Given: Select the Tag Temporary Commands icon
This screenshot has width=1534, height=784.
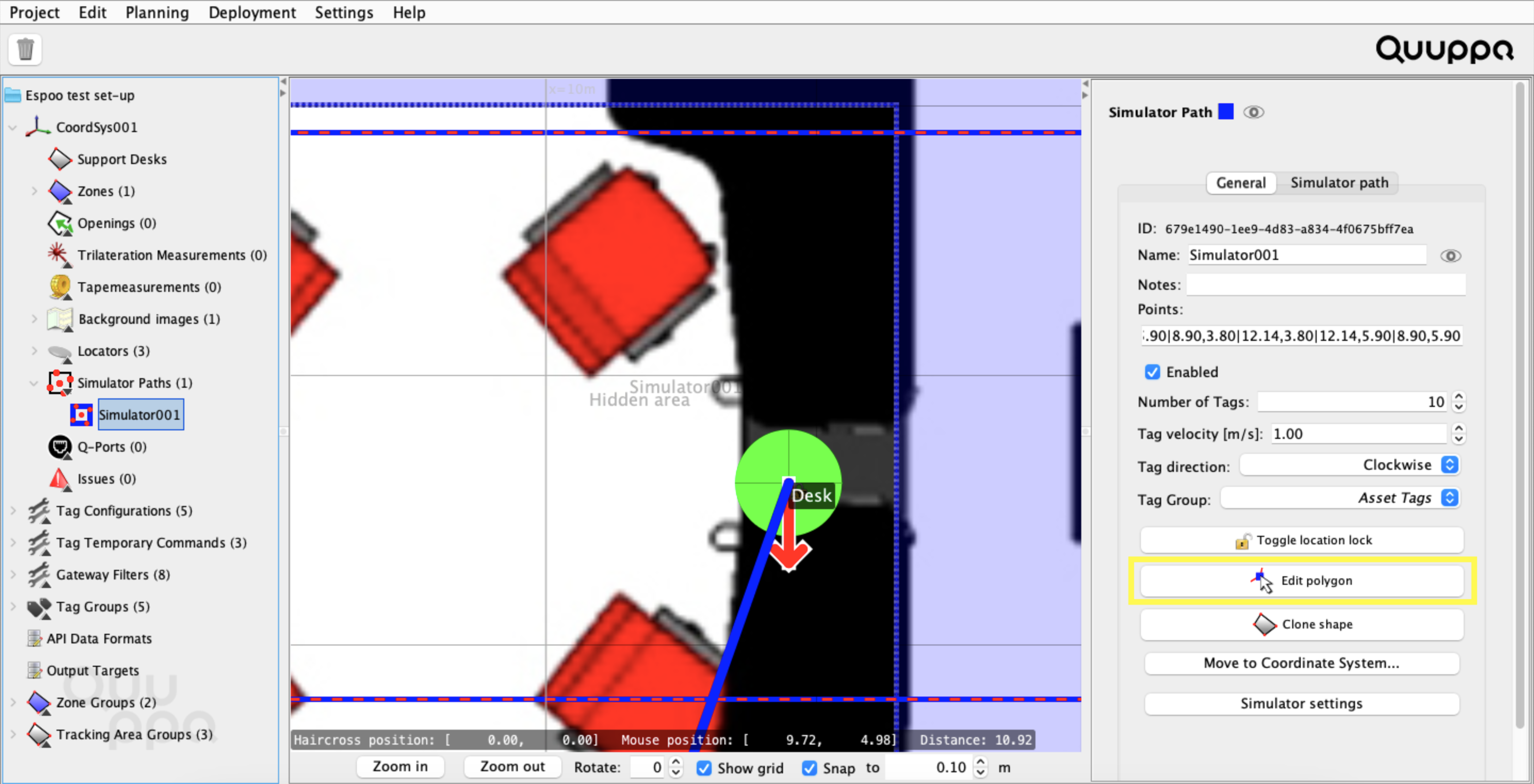Looking at the screenshot, I should click(x=39, y=543).
